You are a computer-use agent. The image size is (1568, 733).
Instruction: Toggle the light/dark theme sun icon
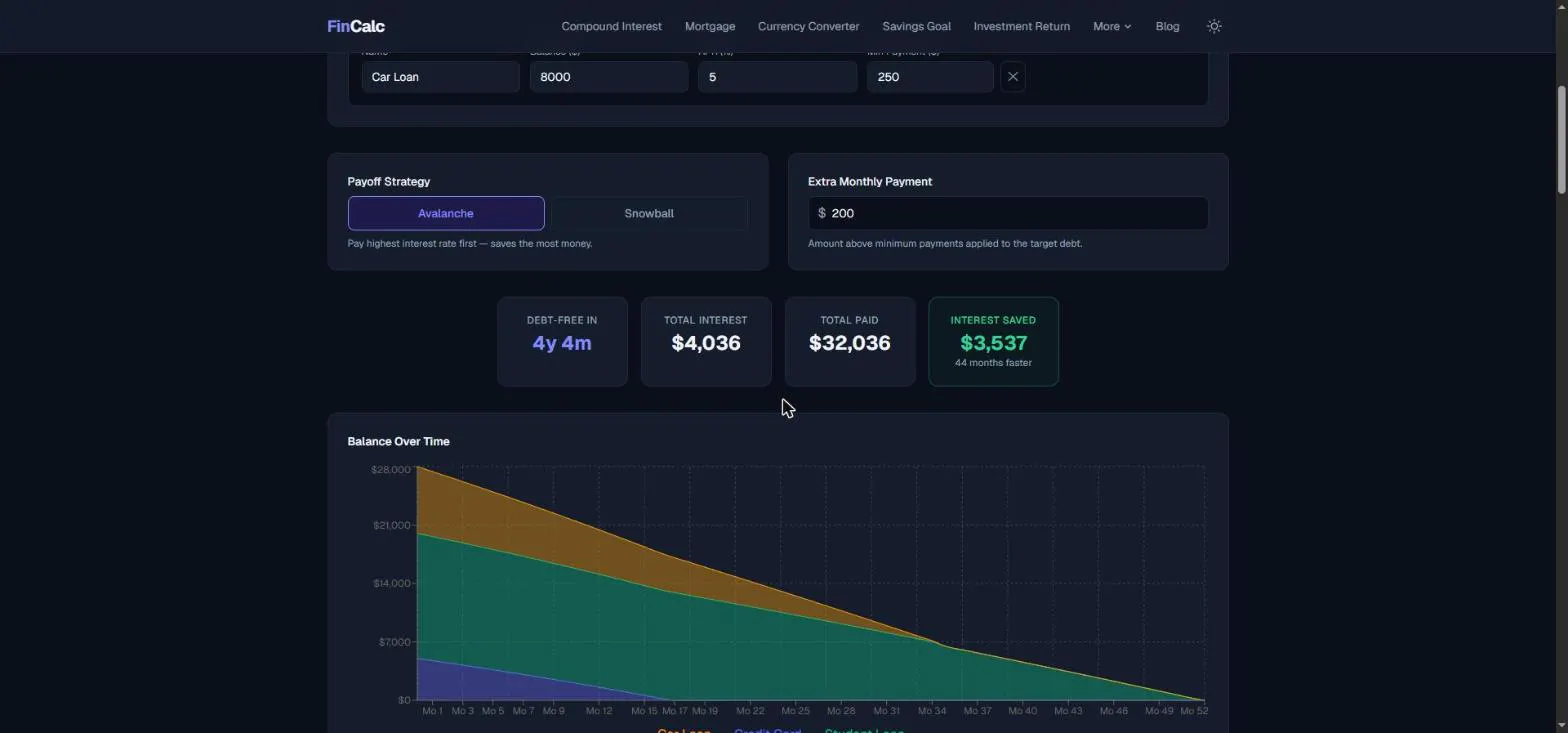pos(1214,26)
